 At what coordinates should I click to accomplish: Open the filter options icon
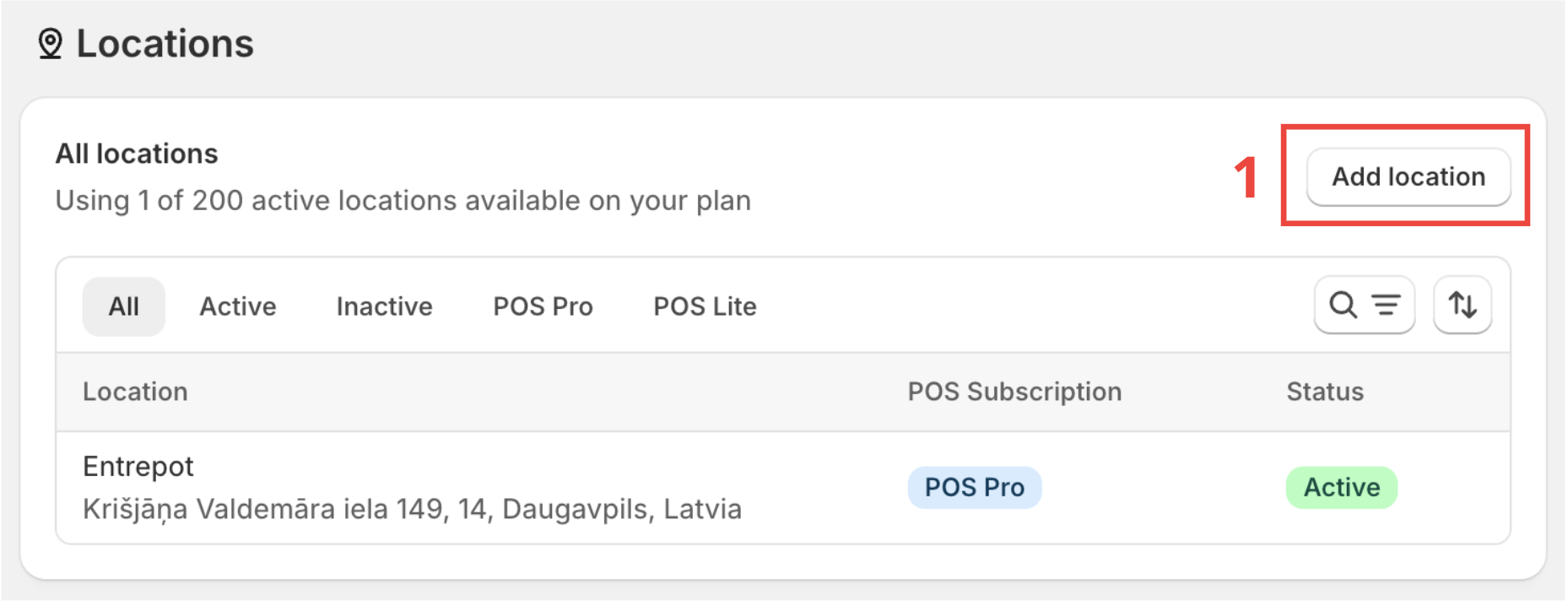(1387, 306)
